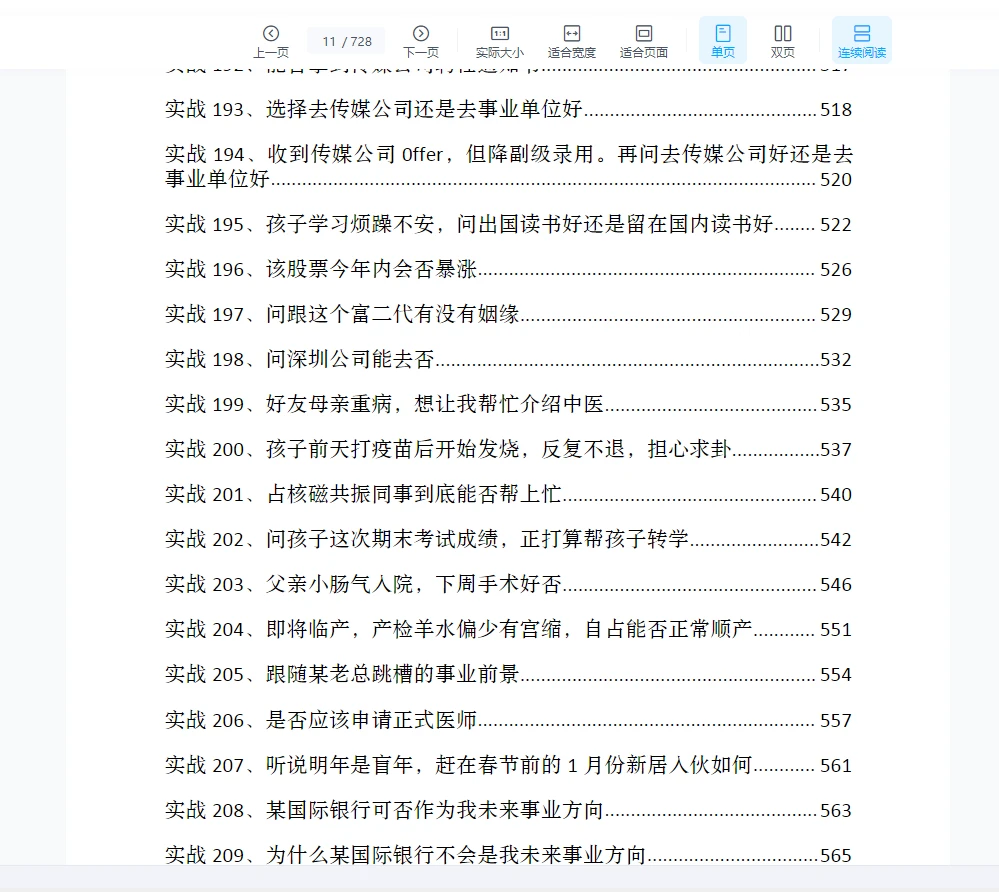Open TOC entry 实战 197 富二代姻缘
The height and width of the screenshot is (892, 999).
coord(508,314)
